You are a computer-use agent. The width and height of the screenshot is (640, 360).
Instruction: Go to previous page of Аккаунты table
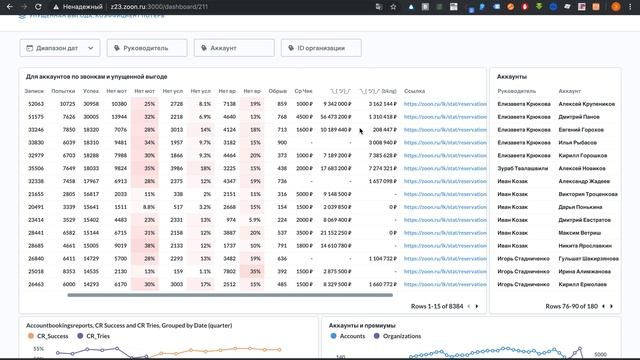coord(603,306)
